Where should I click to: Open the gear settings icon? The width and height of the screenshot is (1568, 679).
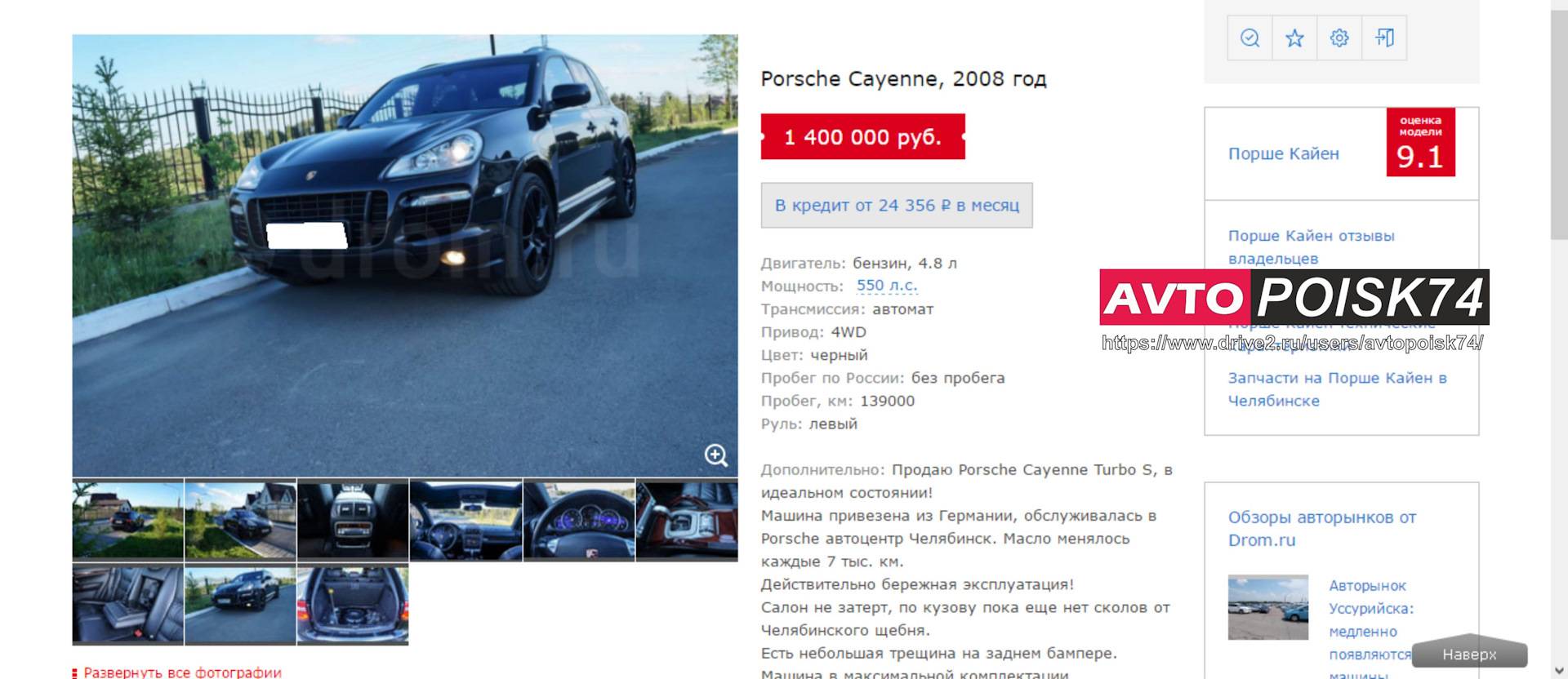click(1339, 38)
